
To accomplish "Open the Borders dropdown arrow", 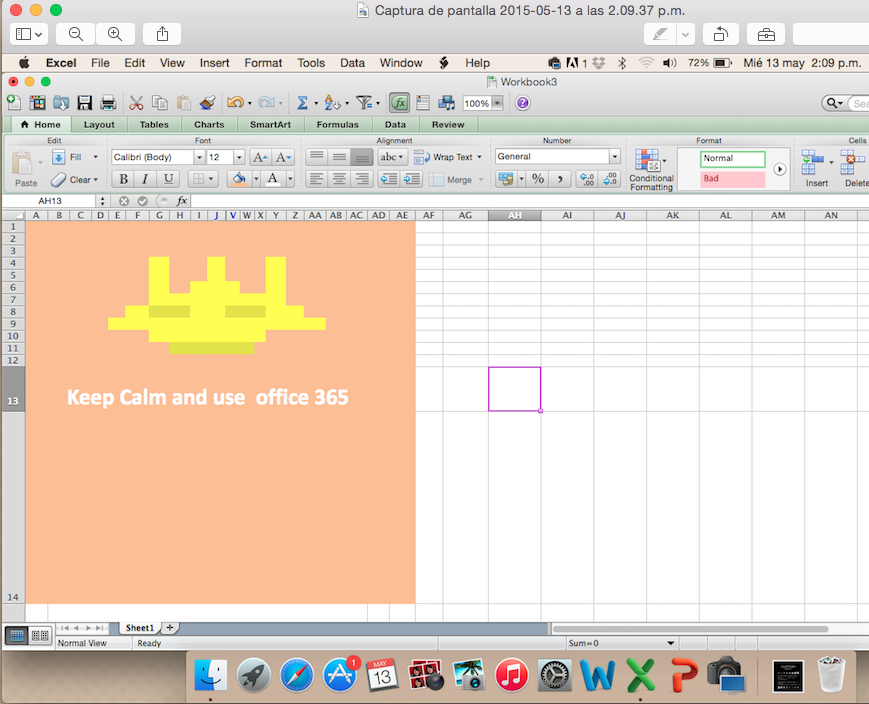I will click(211, 178).
